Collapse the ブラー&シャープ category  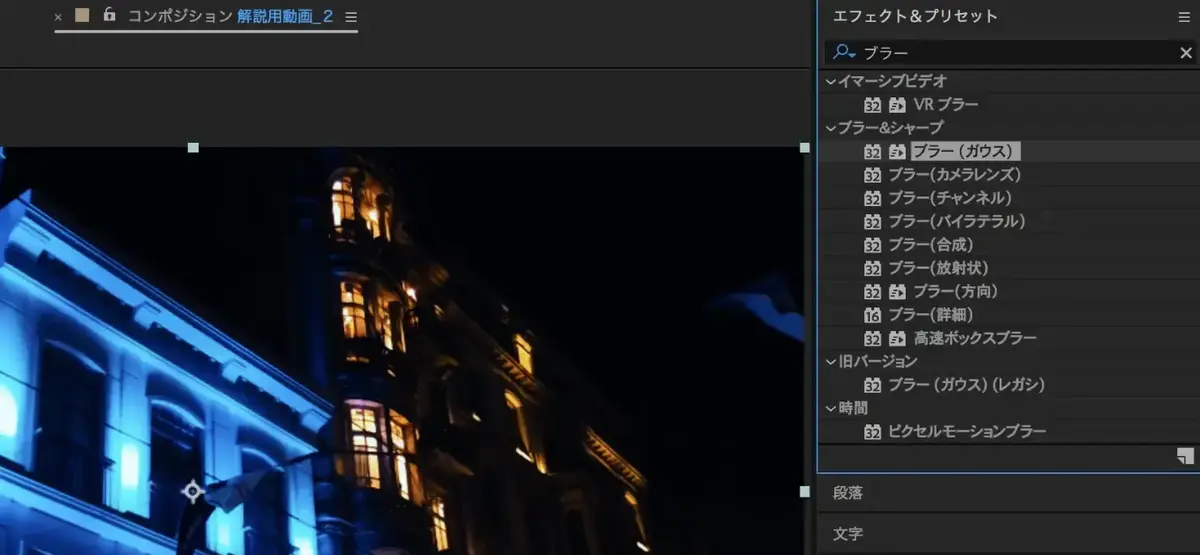click(x=830, y=128)
